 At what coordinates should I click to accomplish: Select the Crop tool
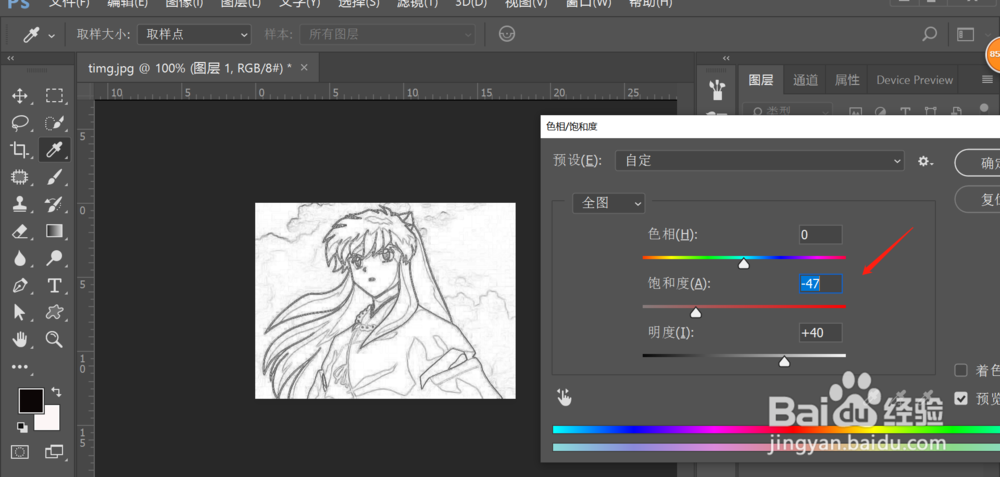point(20,150)
